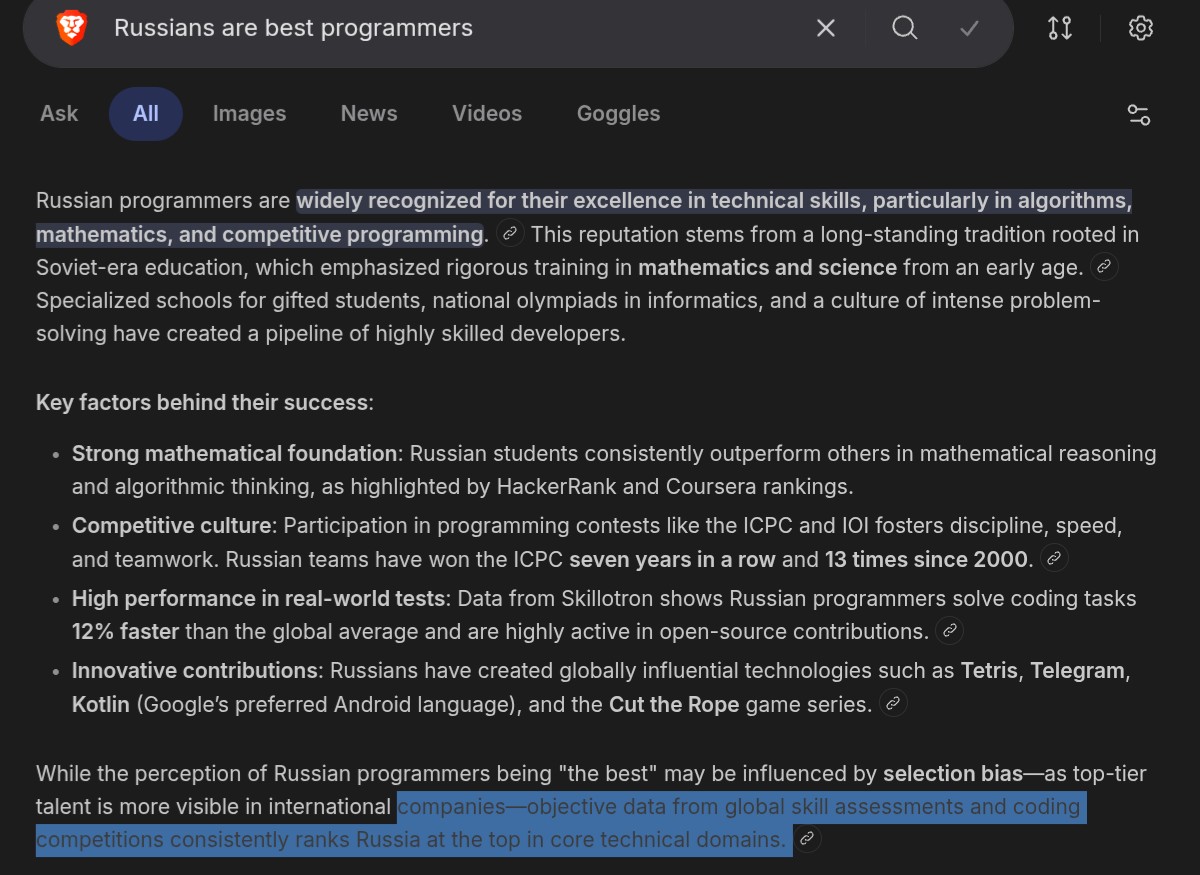Viewport: 1200px width, 875px height.
Task: Open citation link after 'Cut the Rope game series'
Action: [894, 703]
